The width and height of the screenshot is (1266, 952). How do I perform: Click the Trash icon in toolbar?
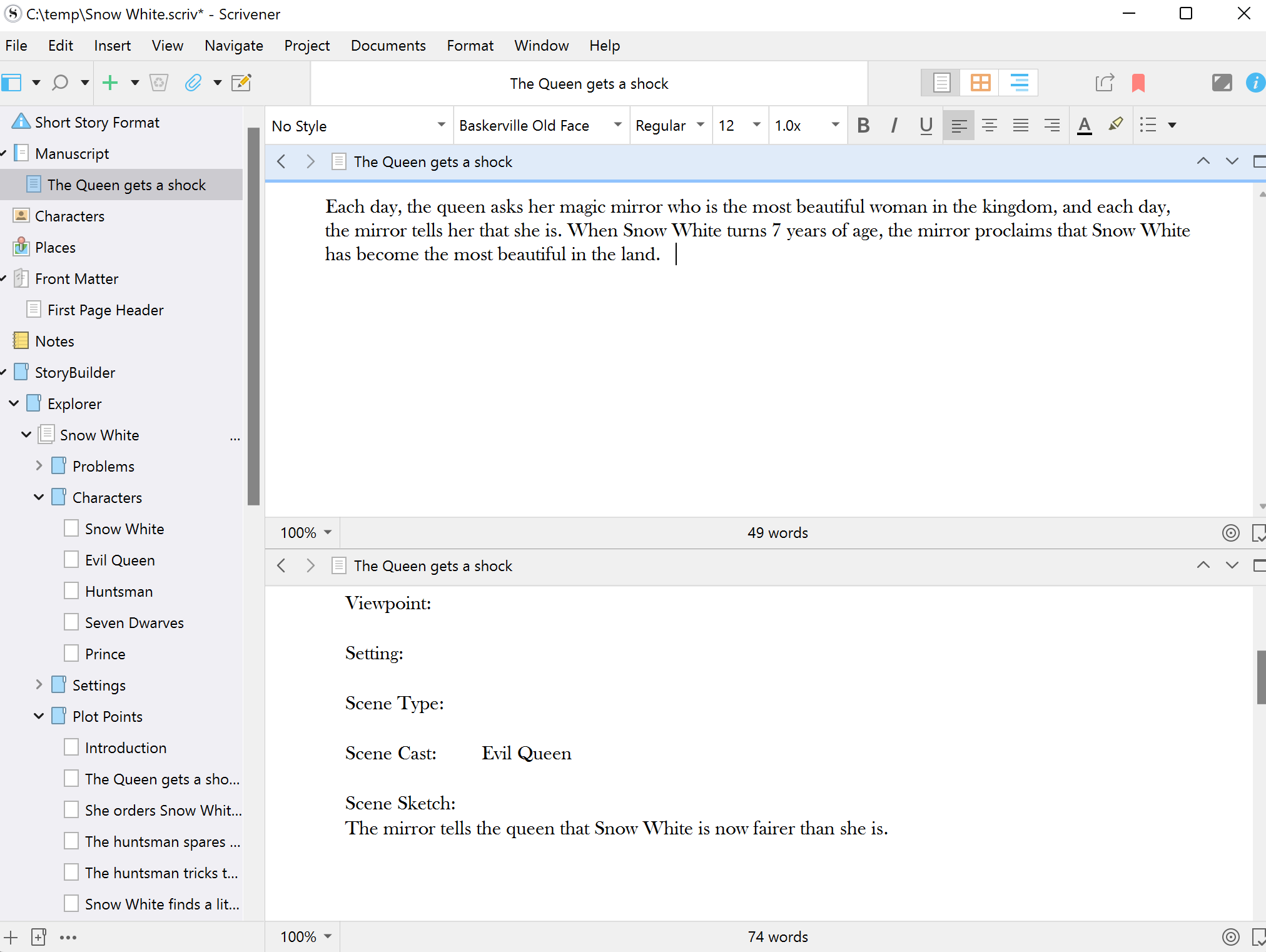[159, 83]
